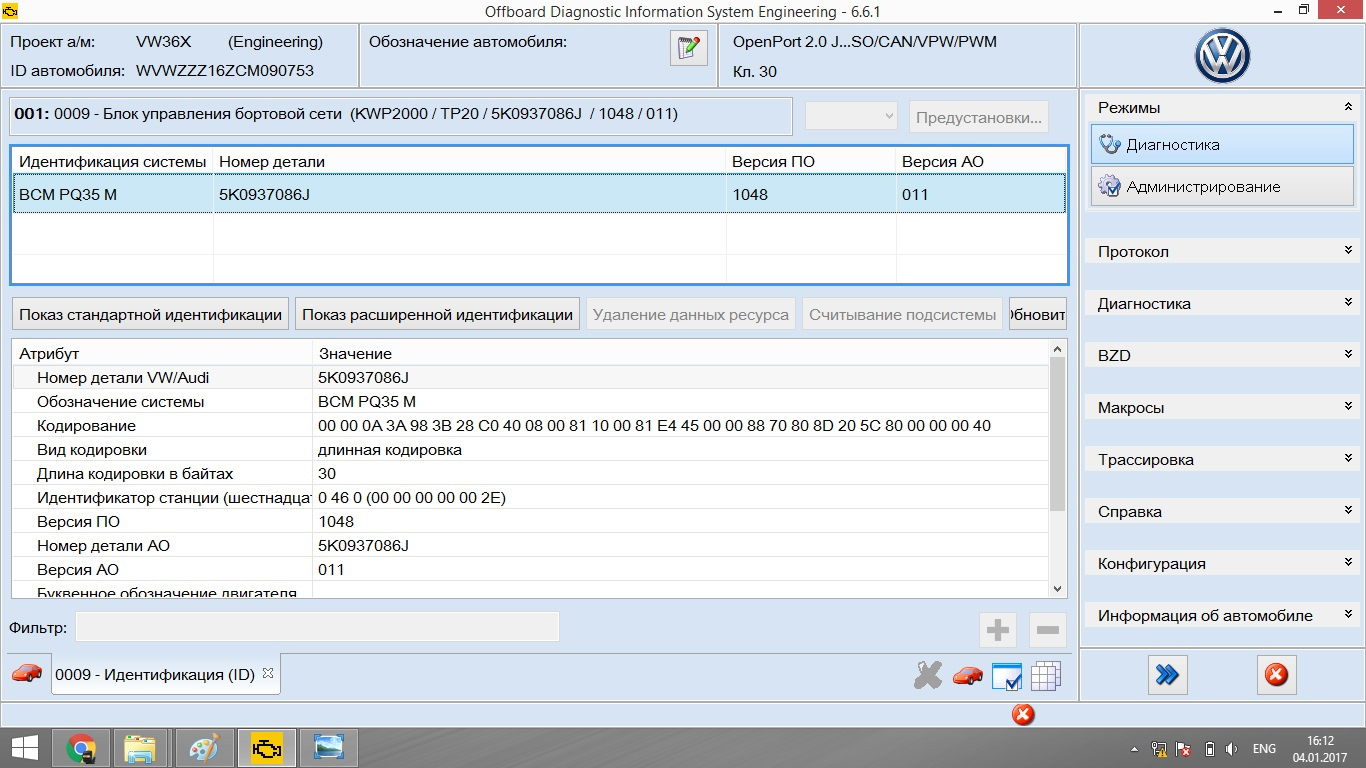Viewport: 1366px width, 768px height.
Task: Click Показ стандартной идентификации button
Action: coord(150,314)
